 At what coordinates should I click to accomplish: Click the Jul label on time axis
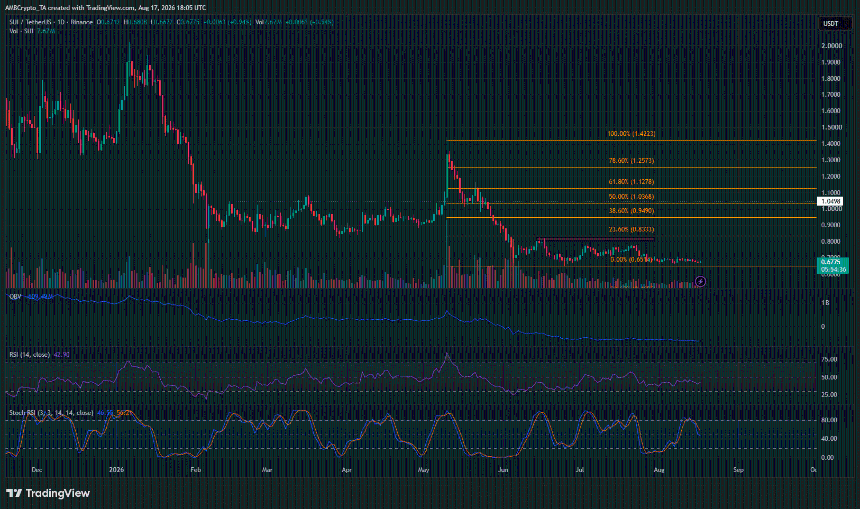coord(580,470)
